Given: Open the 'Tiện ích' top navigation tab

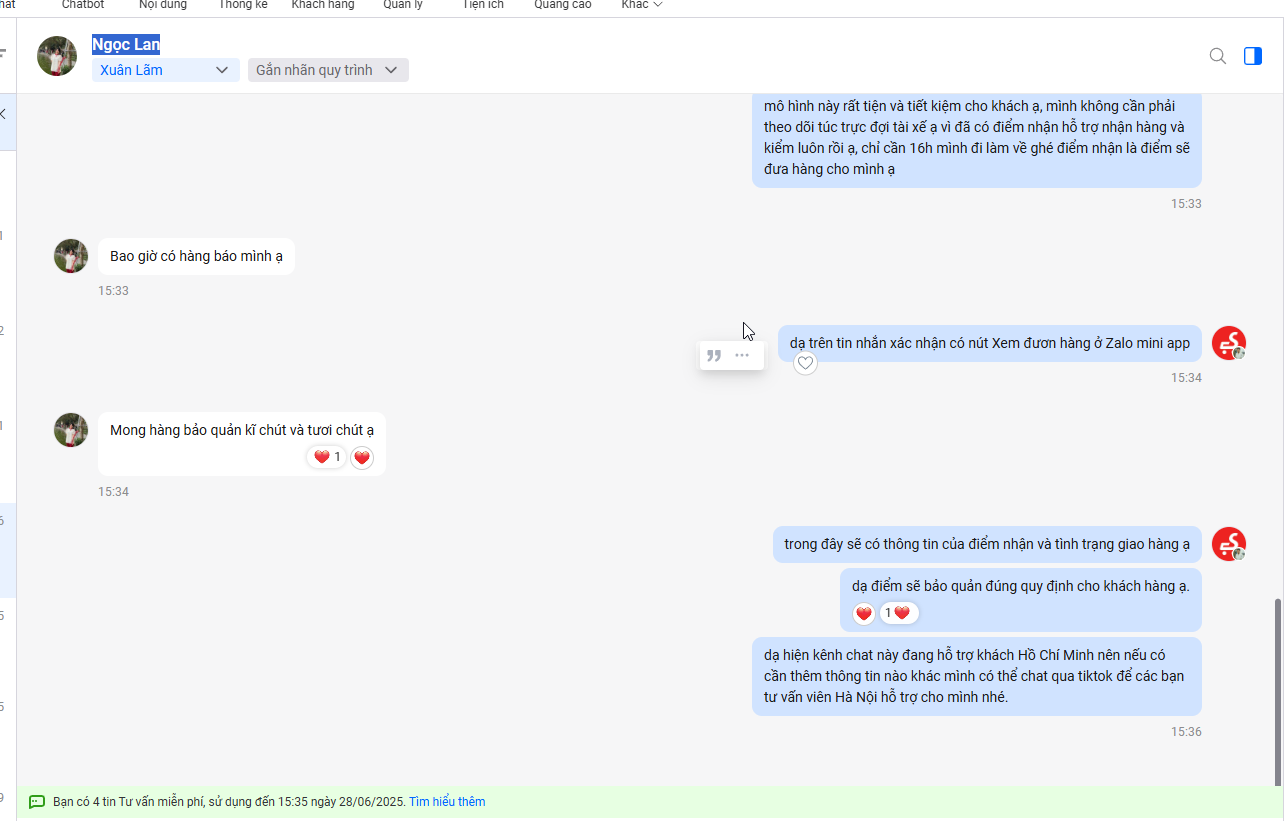Looking at the screenshot, I should pos(483,5).
